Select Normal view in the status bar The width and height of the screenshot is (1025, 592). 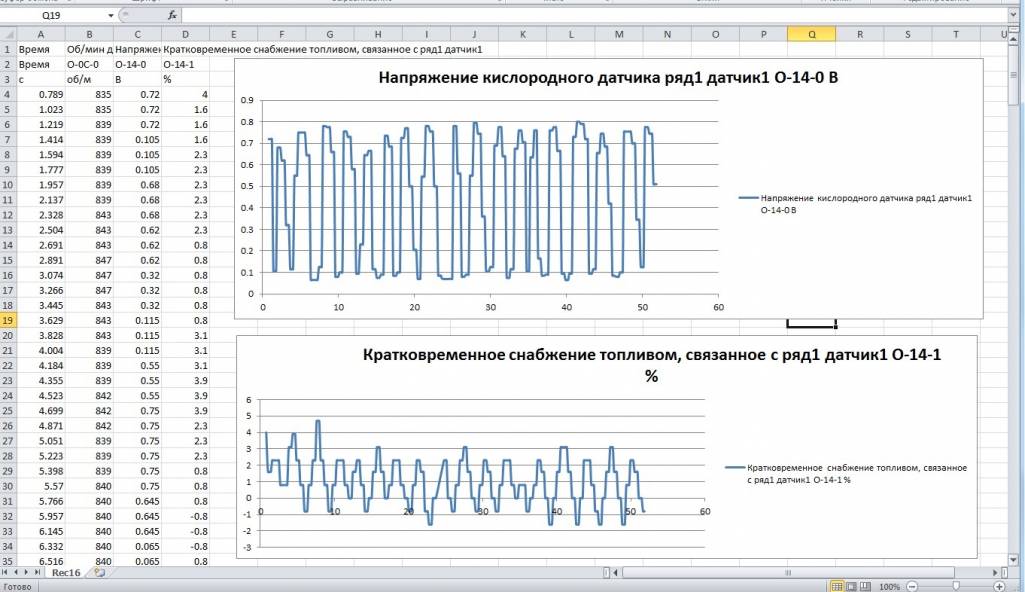point(838,586)
